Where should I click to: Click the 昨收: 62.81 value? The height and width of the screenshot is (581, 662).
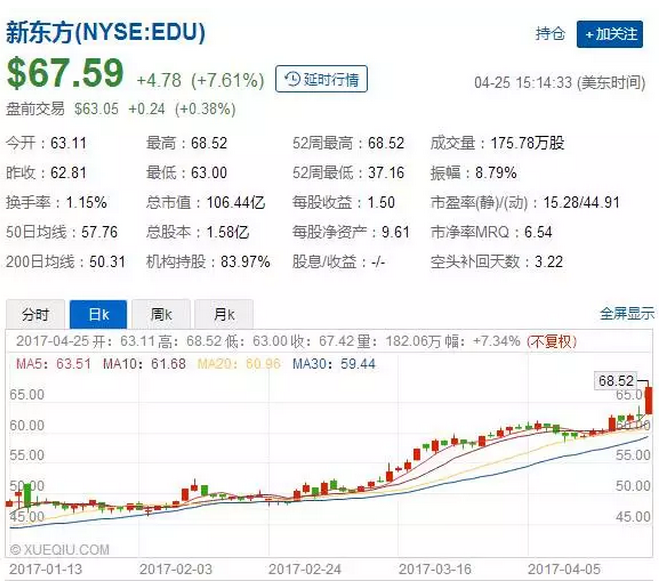68,173
